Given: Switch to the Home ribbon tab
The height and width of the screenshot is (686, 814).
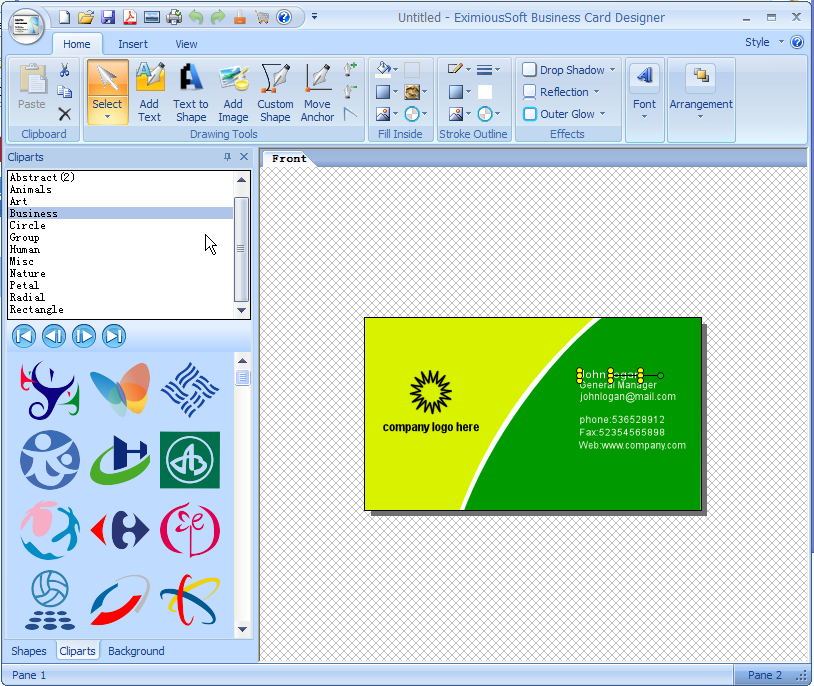Looking at the screenshot, I should [x=77, y=44].
